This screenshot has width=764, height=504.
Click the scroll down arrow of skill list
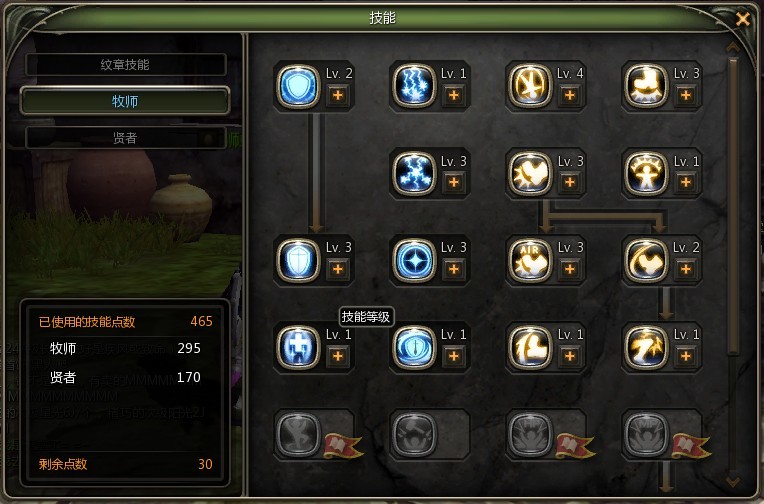coord(733,482)
